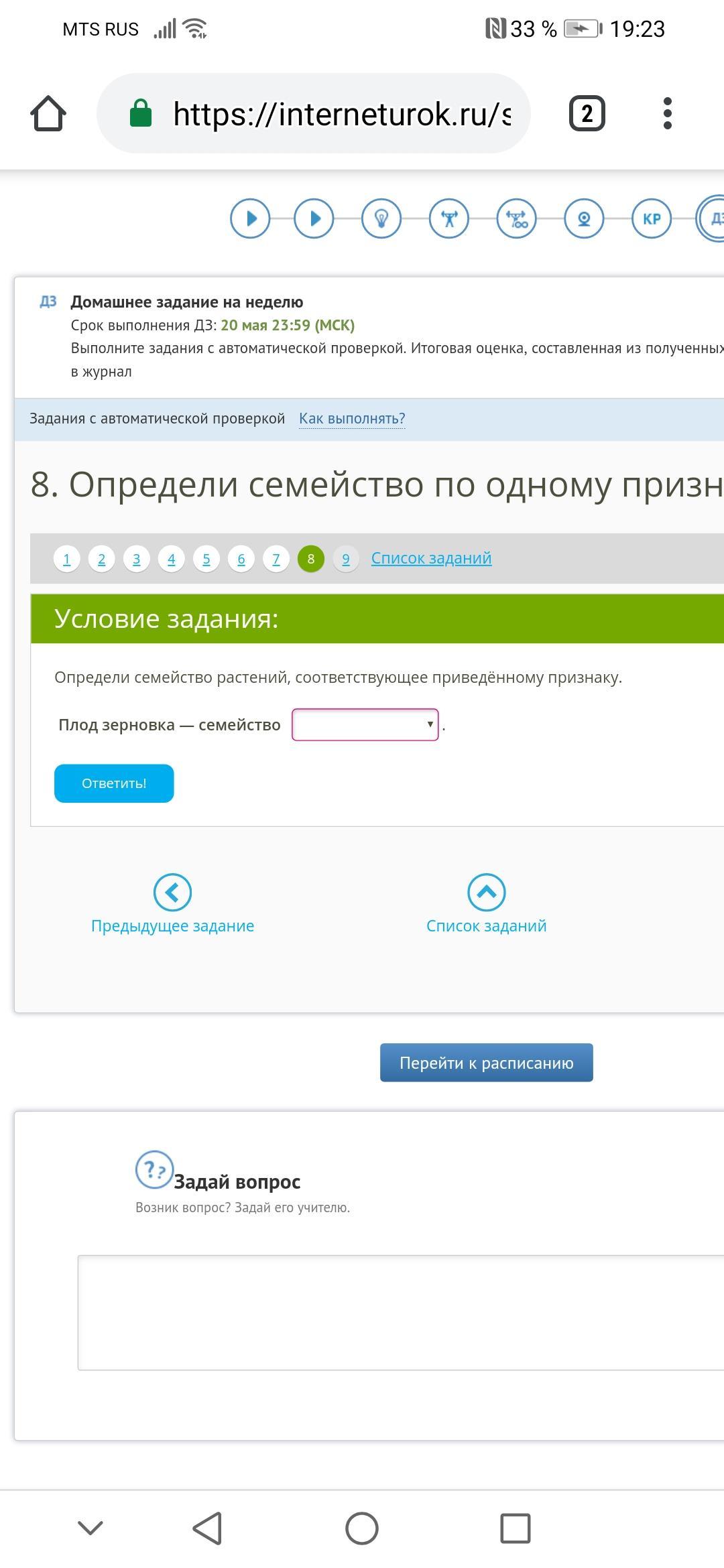Go to task number 1
The width and height of the screenshot is (724, 1568).
point(67,559)
